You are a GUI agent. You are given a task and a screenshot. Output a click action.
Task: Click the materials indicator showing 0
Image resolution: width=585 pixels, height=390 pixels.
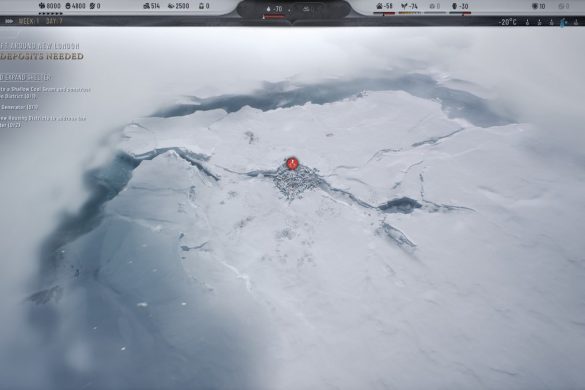(x=435, y=6)
